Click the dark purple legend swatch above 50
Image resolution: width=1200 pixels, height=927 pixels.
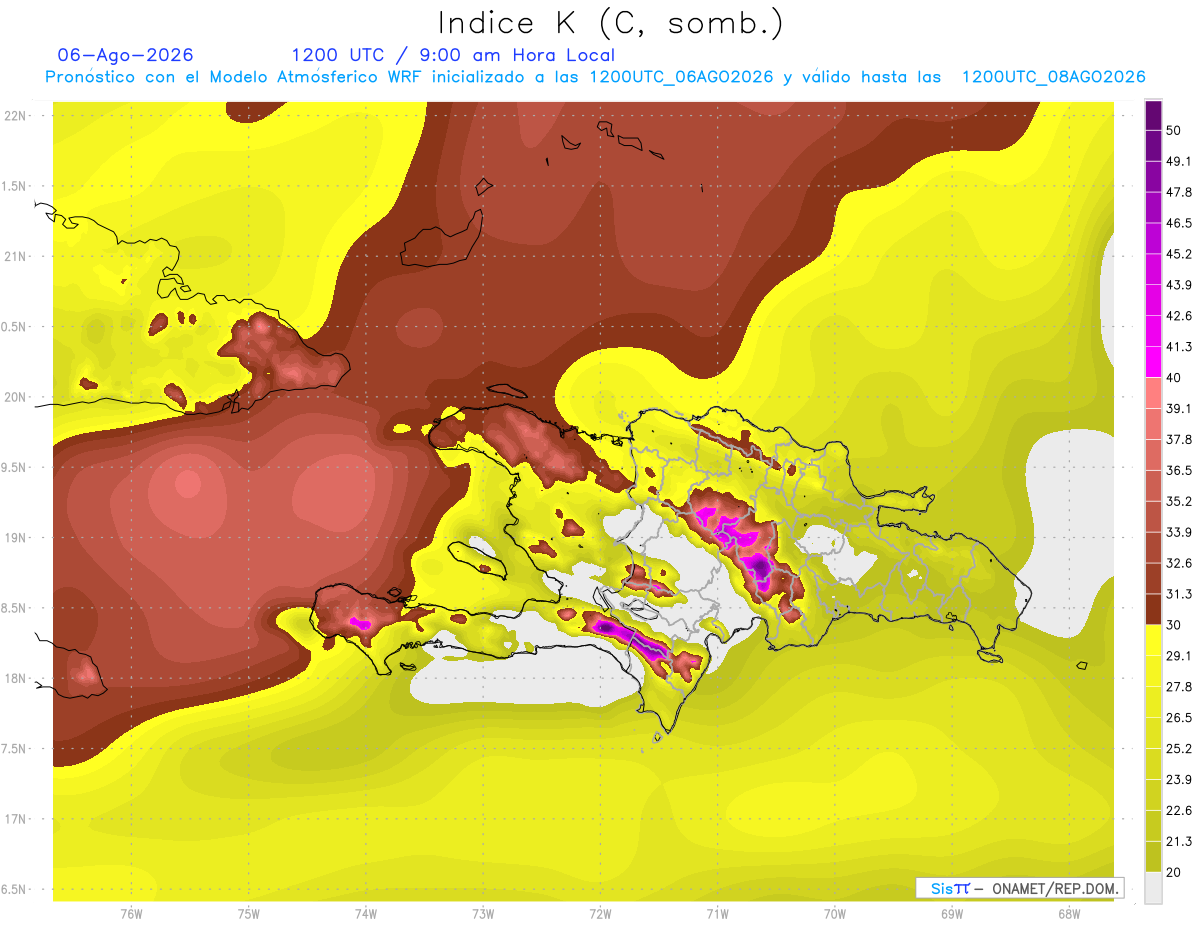click(x=1153, y=115)
